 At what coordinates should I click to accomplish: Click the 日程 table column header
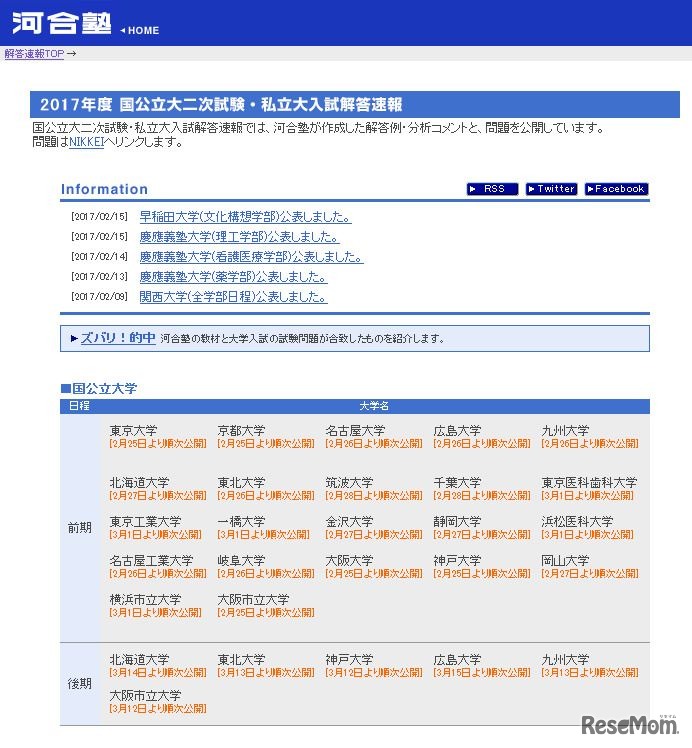coord(79,406)
